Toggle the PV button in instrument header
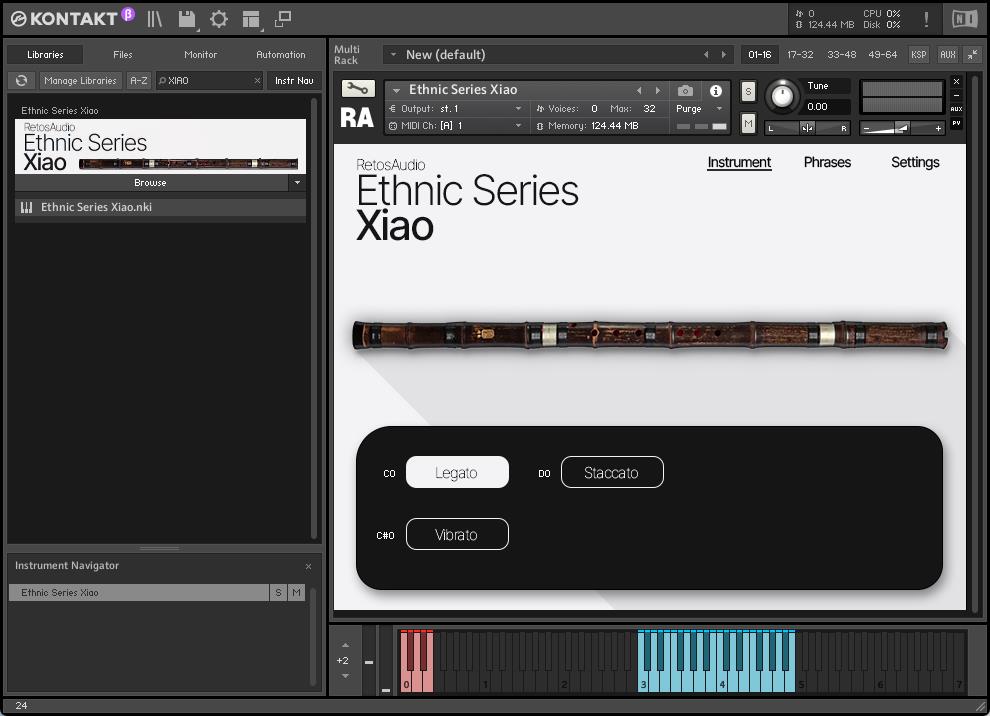Viewport: 990px width, 716px height. [957, 123]
